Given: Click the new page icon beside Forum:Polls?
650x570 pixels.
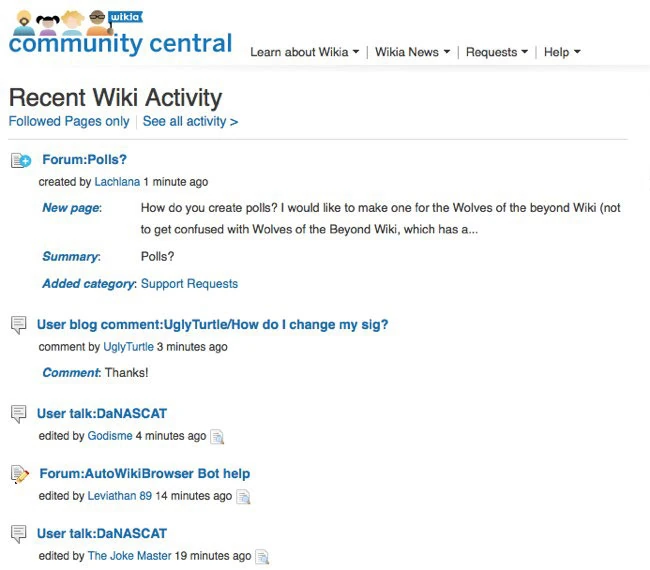Looking at the screenshot, I should pos(20,160).
